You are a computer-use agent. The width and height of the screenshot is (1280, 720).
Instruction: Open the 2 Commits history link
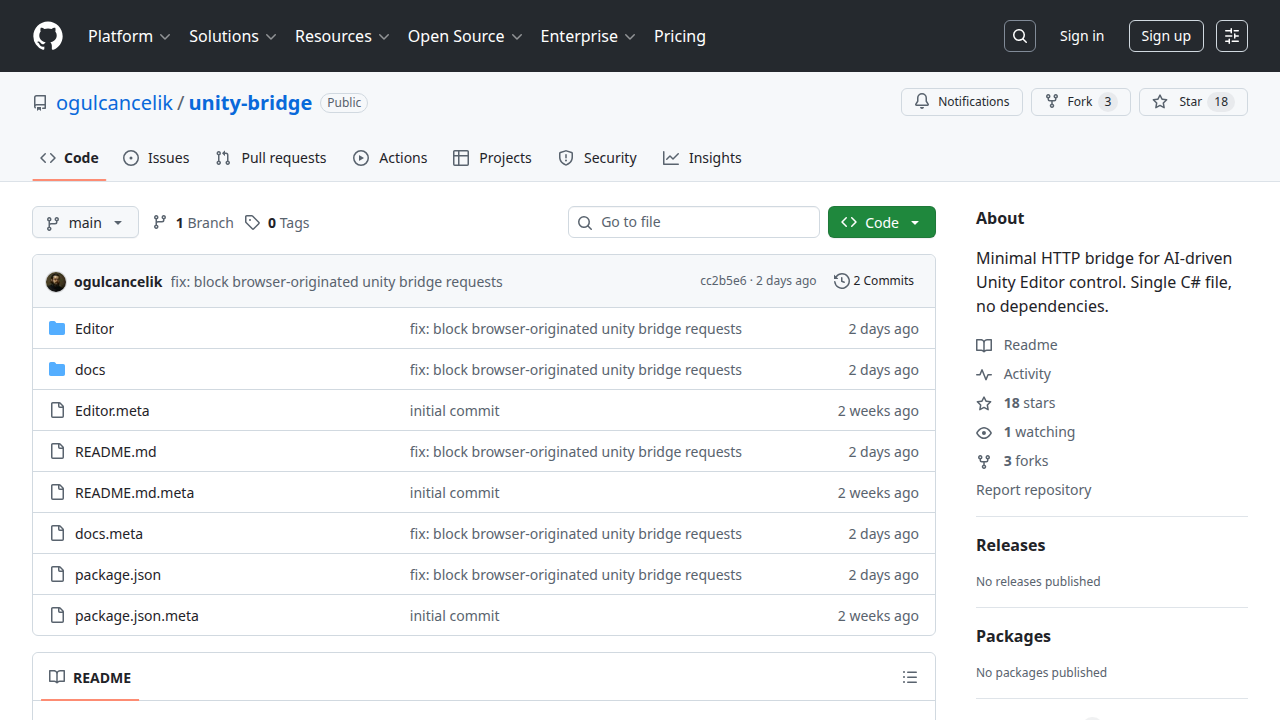tap(874, 281)
